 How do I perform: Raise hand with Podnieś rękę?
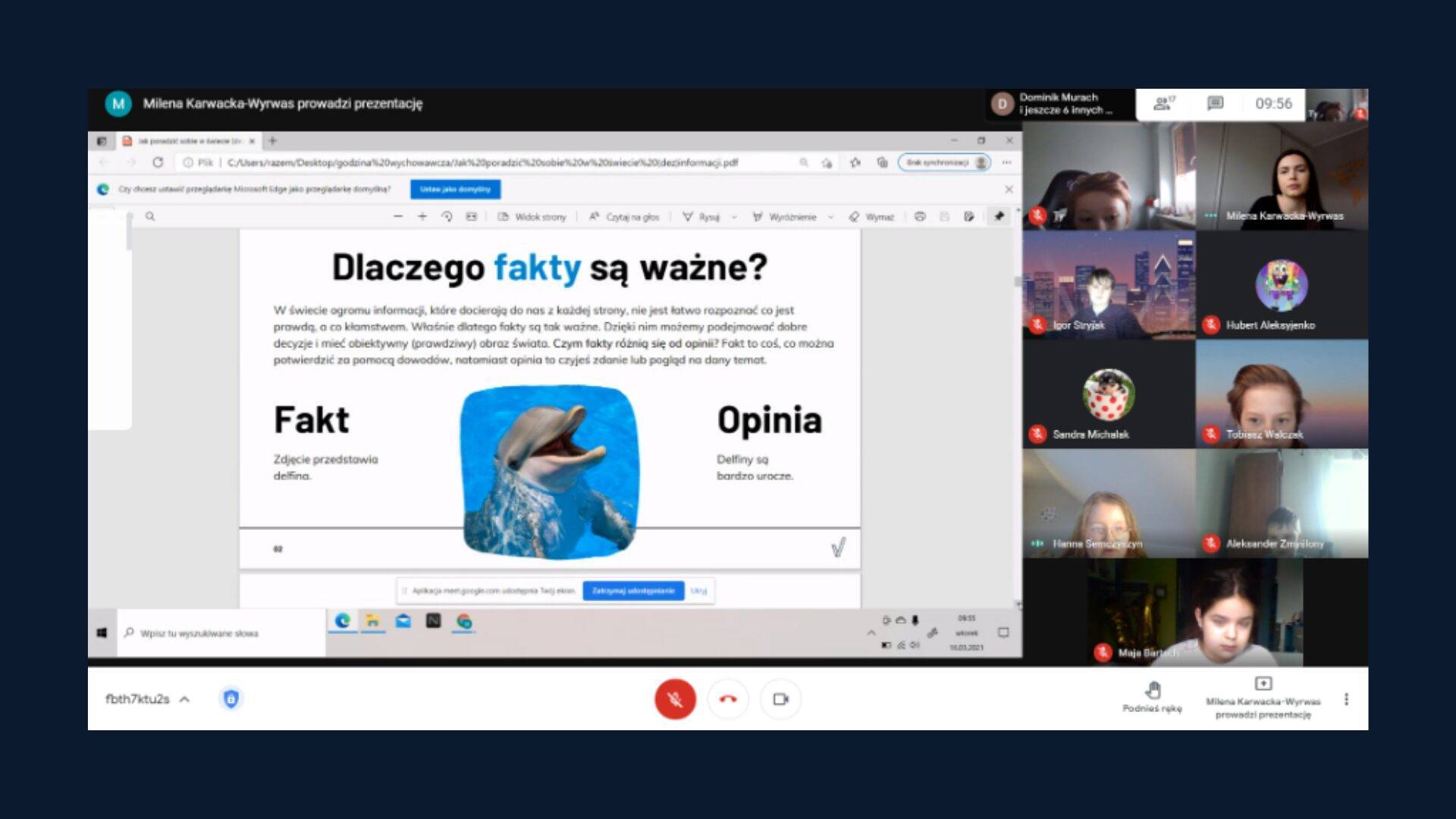pyautogui.click(x=1152, y=696)
